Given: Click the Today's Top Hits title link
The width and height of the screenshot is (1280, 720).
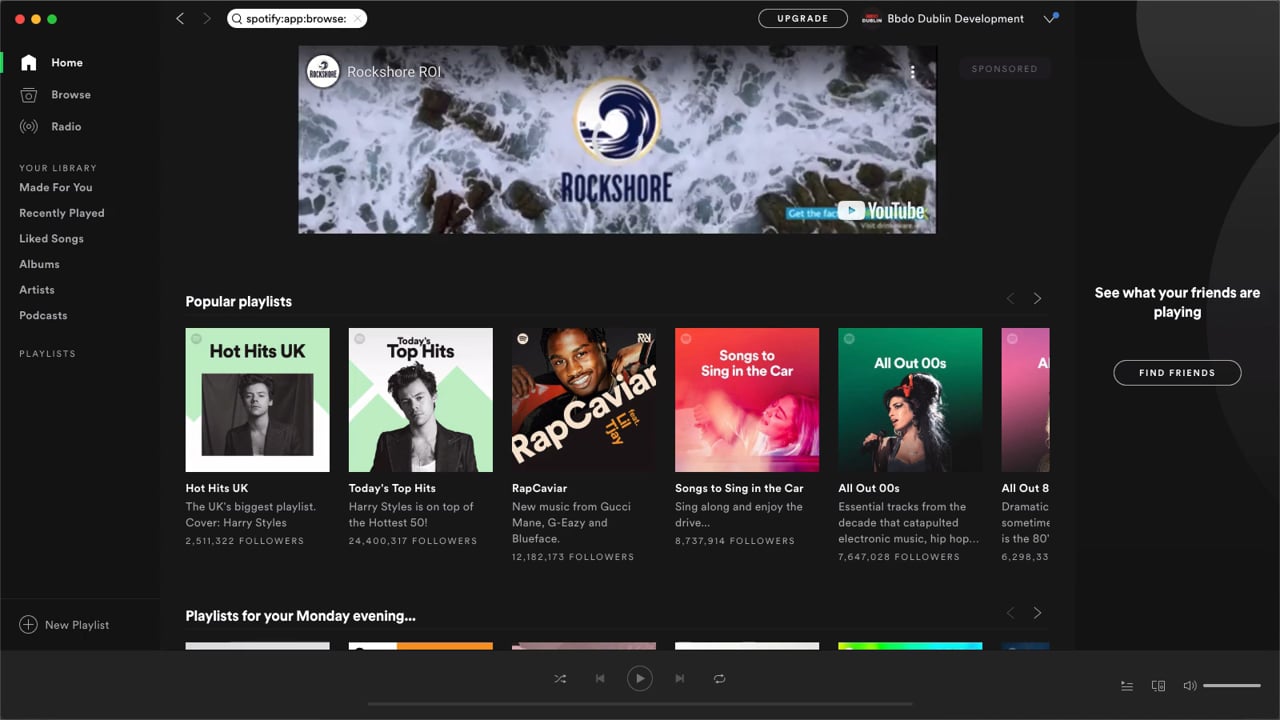Looking at the screenshot, I should 392,488.
